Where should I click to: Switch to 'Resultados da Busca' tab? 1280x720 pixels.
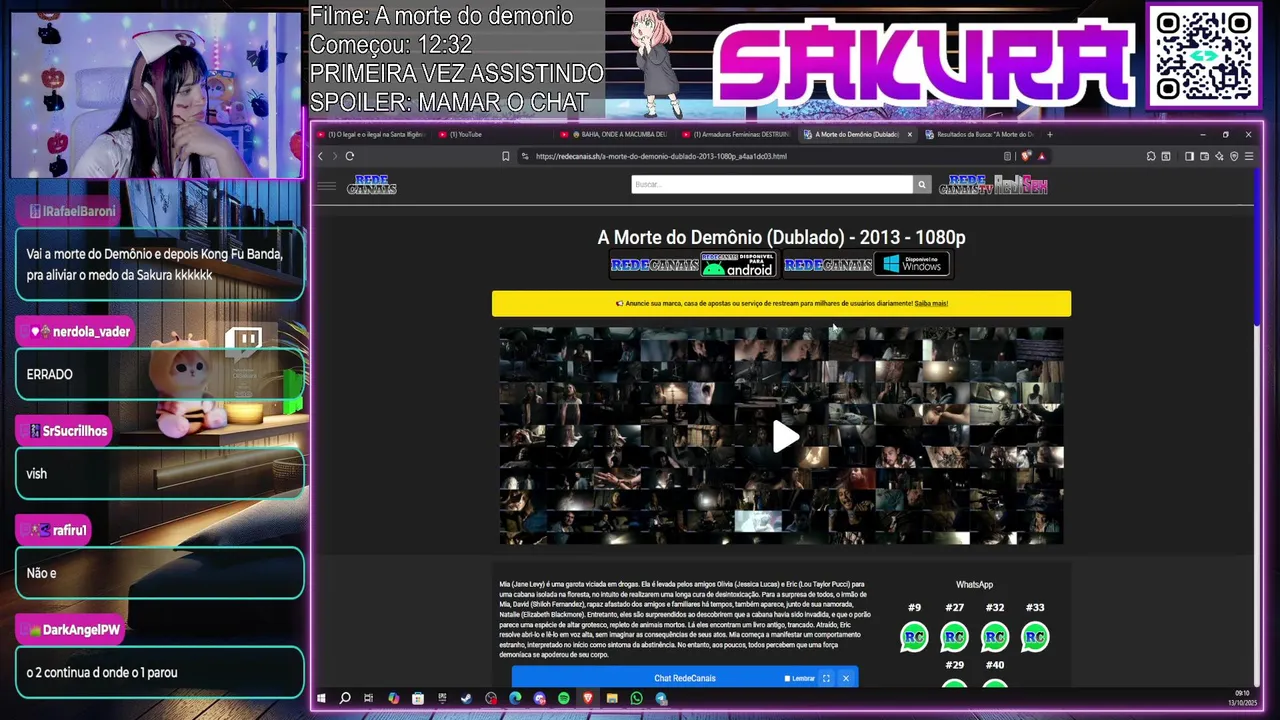point(980,134)
